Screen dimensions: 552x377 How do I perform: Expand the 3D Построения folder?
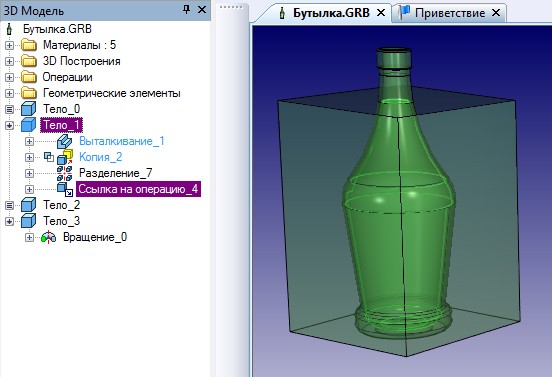coord(10,61)
